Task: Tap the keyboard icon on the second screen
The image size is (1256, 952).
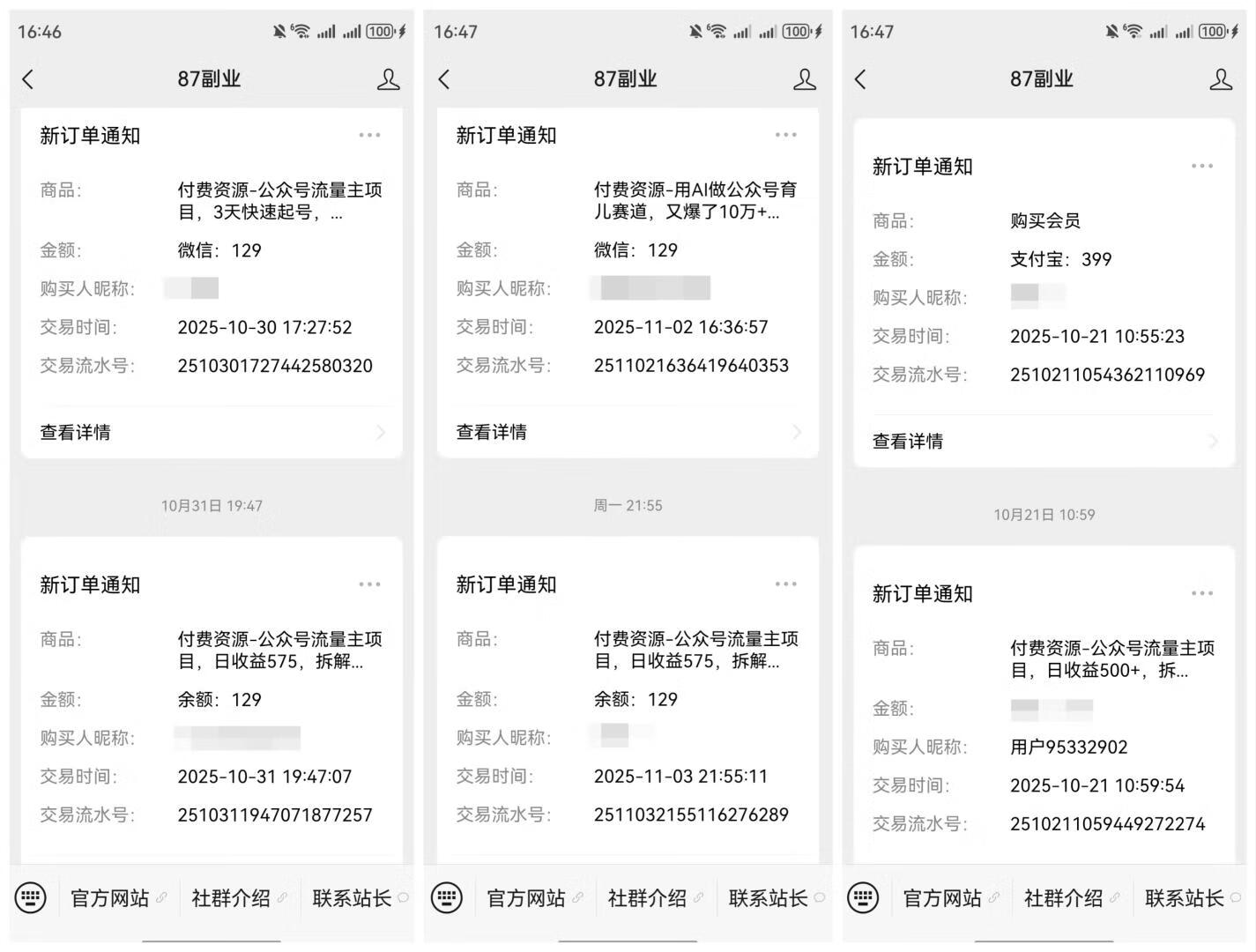Action: click(x=447, y=897)
